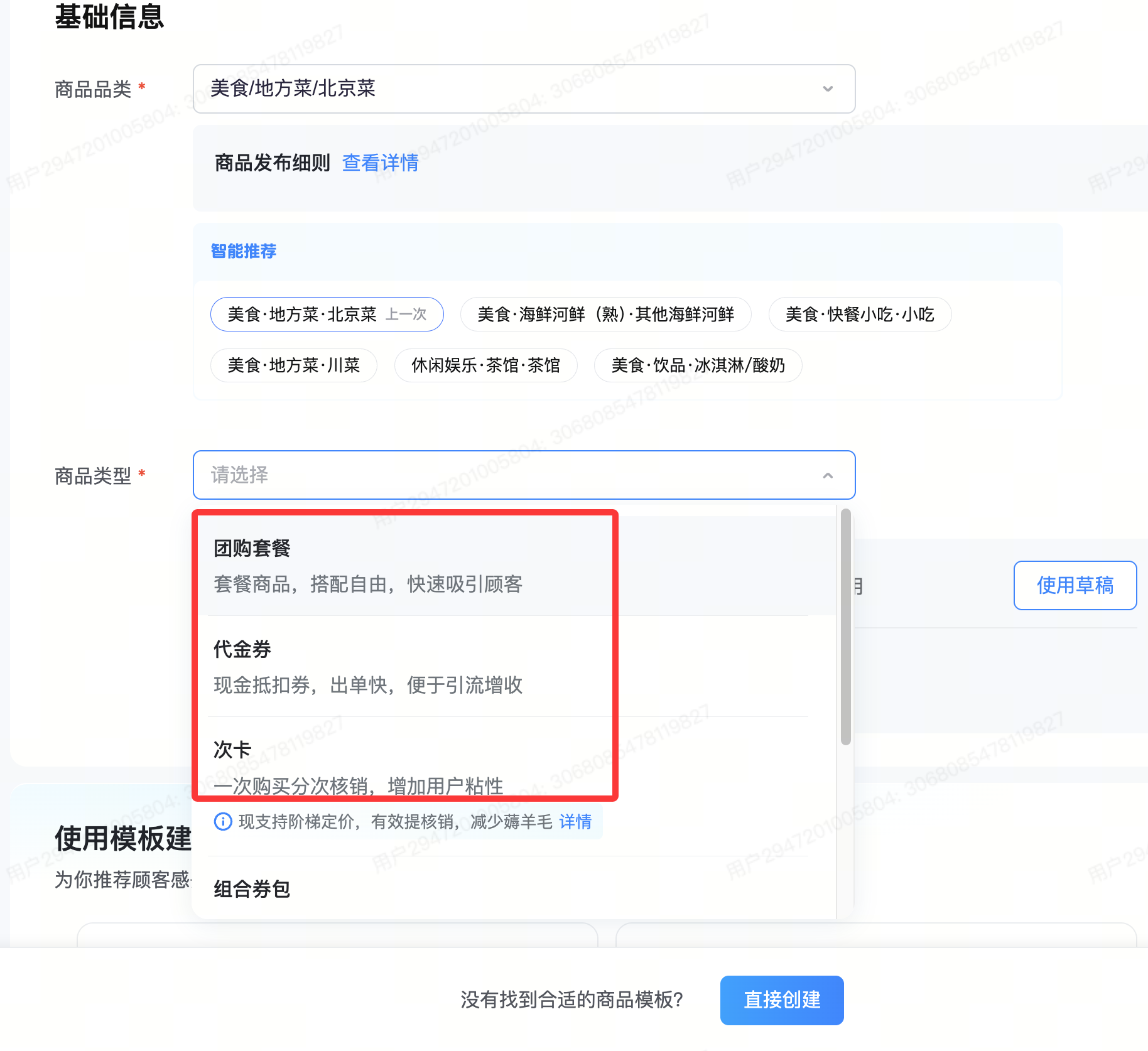Click the dropdown list scrollbar
Image resolution: width=1148 pixels, height=1051 pixels.
point(845,627)
